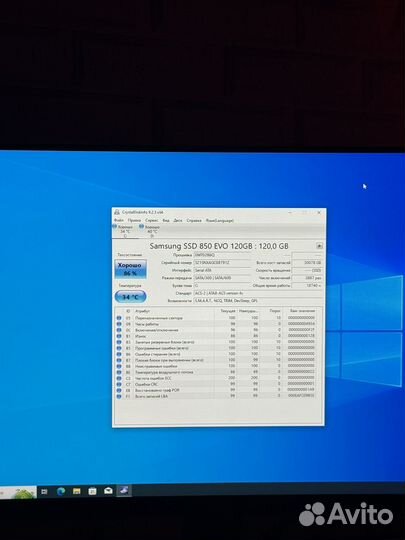405x540 pixels.
Task: Open File Explorer from the taskbar
Action: tap(76, 491)
